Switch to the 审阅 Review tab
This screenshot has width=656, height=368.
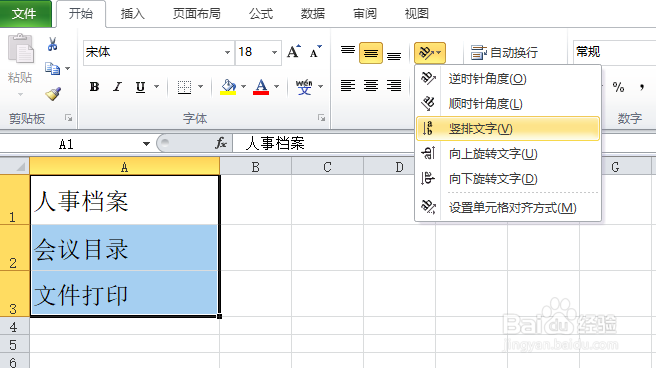click(365, 14)
